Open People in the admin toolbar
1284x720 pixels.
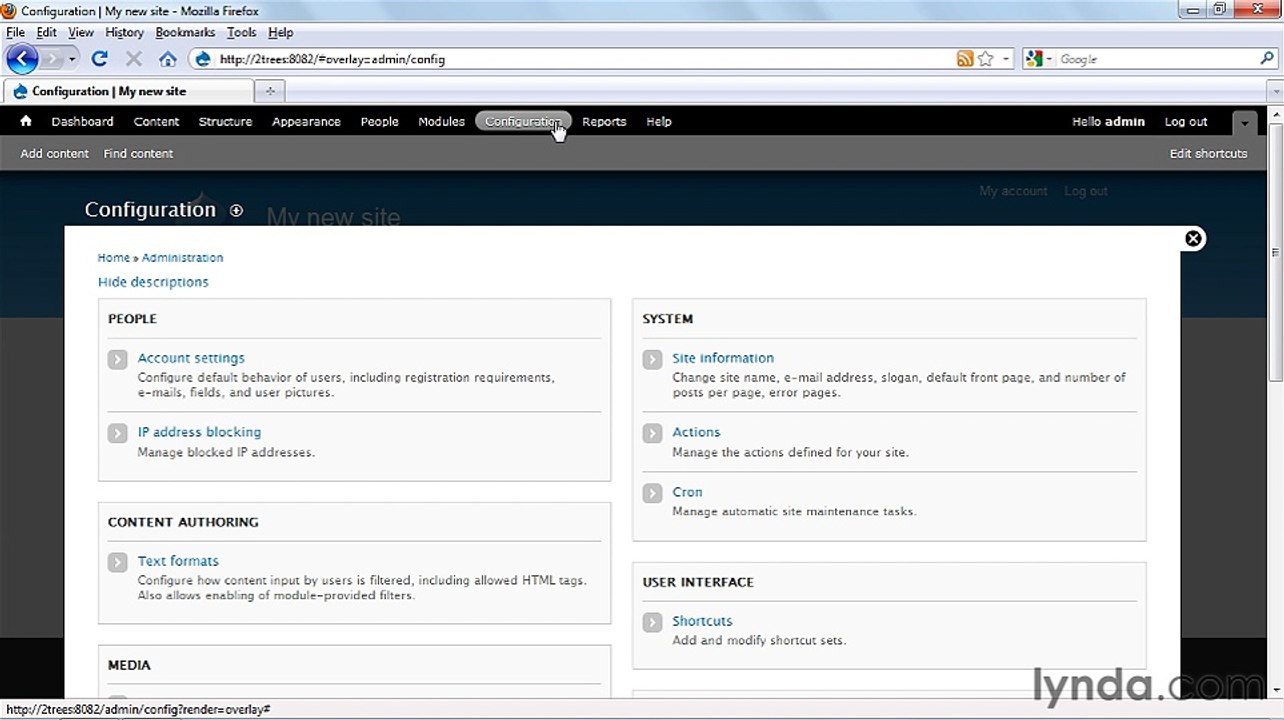[x=379, y=121]
